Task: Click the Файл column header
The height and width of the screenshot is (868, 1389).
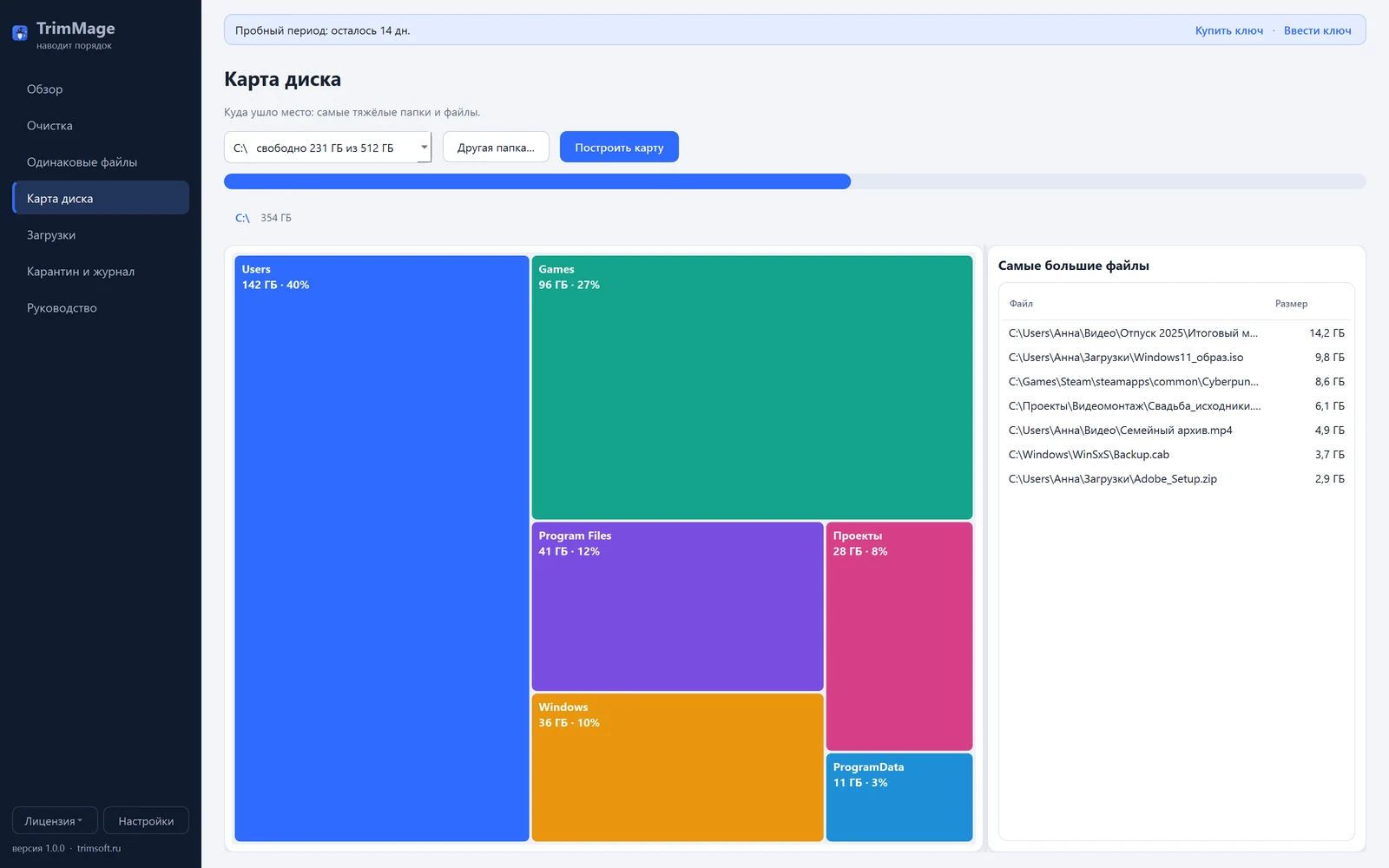Action: click(x=1021, y=304)
